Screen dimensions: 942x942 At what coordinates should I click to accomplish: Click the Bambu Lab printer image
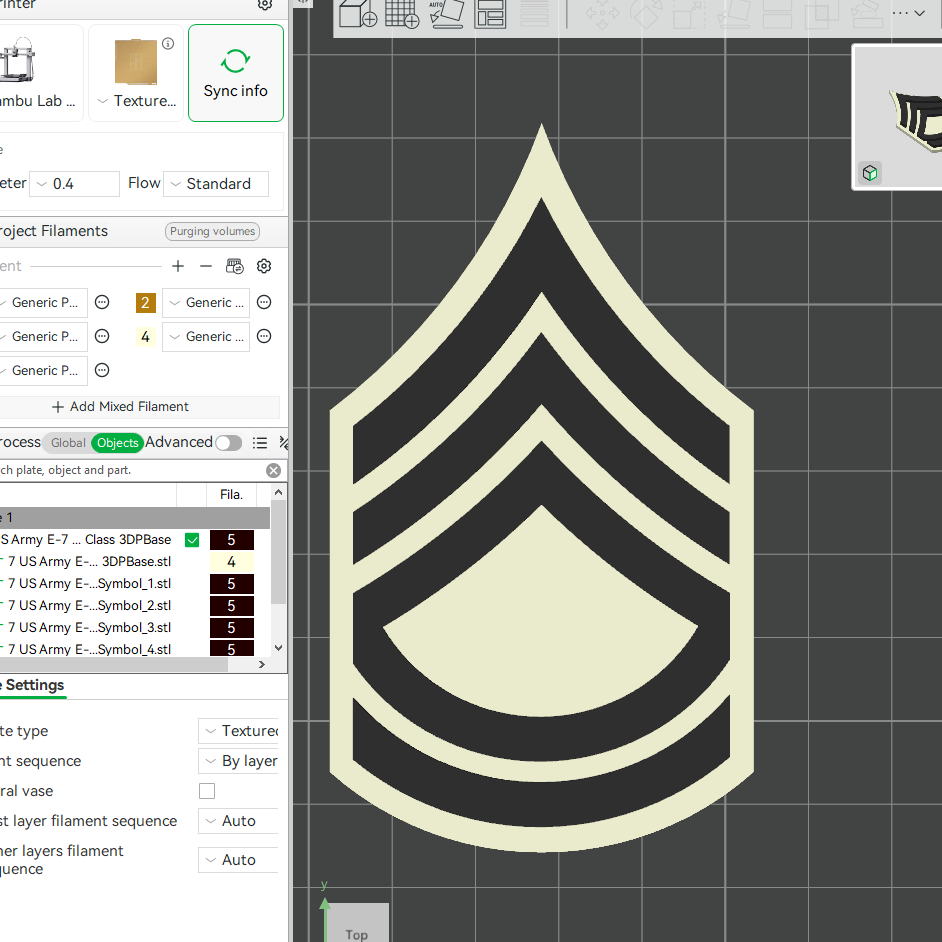tap(17, 59)
